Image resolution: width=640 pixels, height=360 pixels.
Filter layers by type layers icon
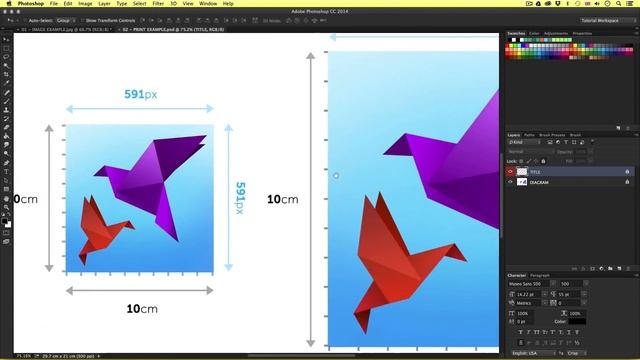[x=566, y=142]
